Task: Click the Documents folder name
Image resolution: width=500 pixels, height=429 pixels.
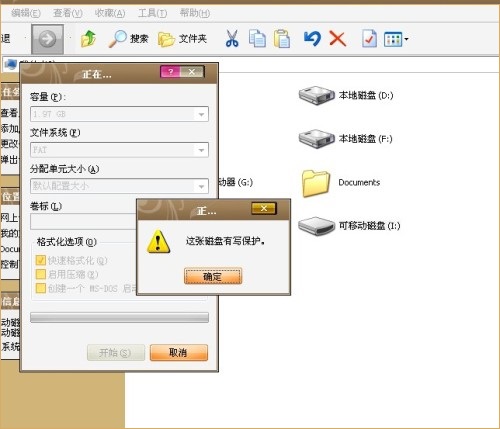Action: (x=359, y=182)
